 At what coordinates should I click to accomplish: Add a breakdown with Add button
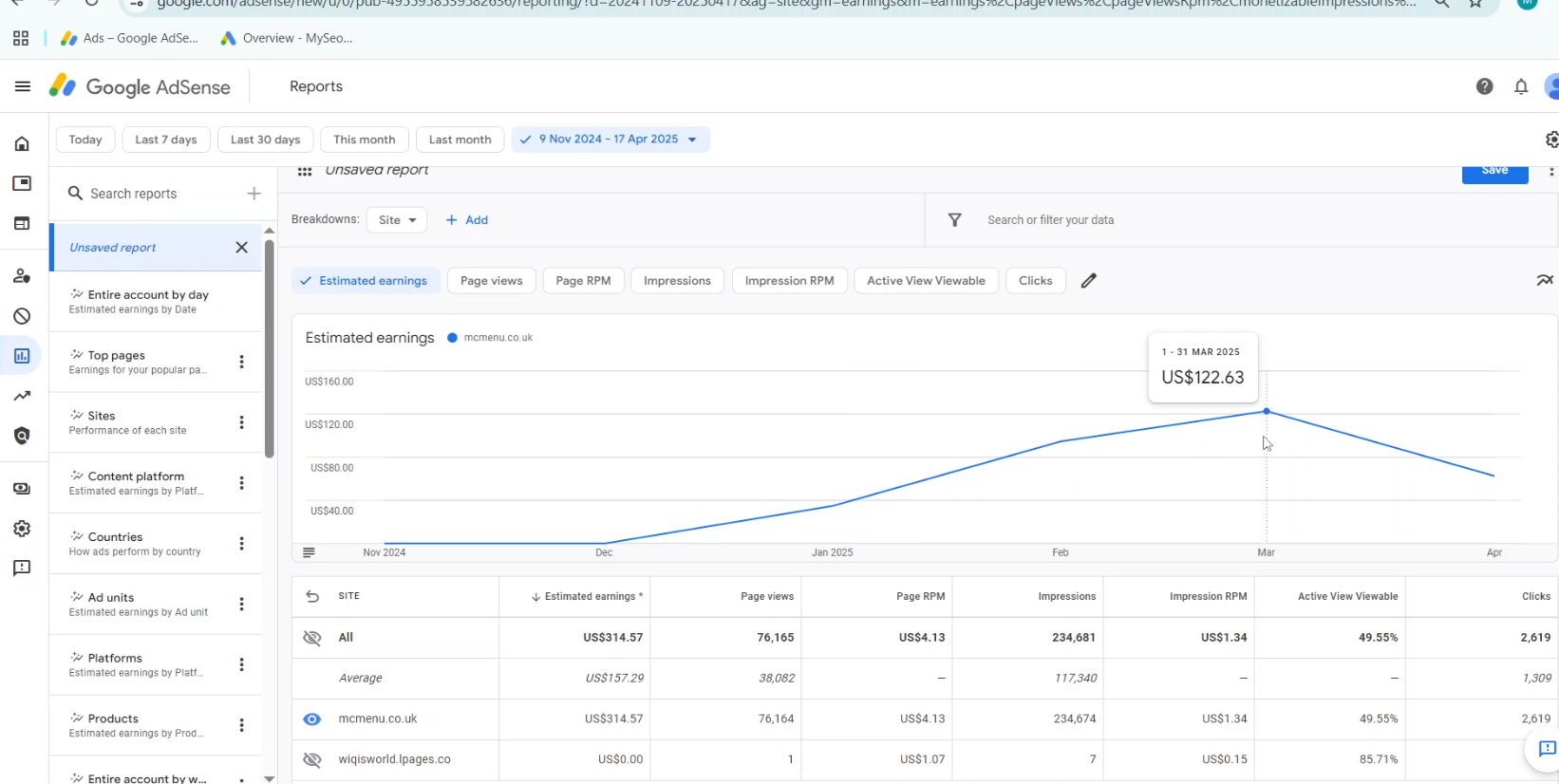tap(467, 220)
